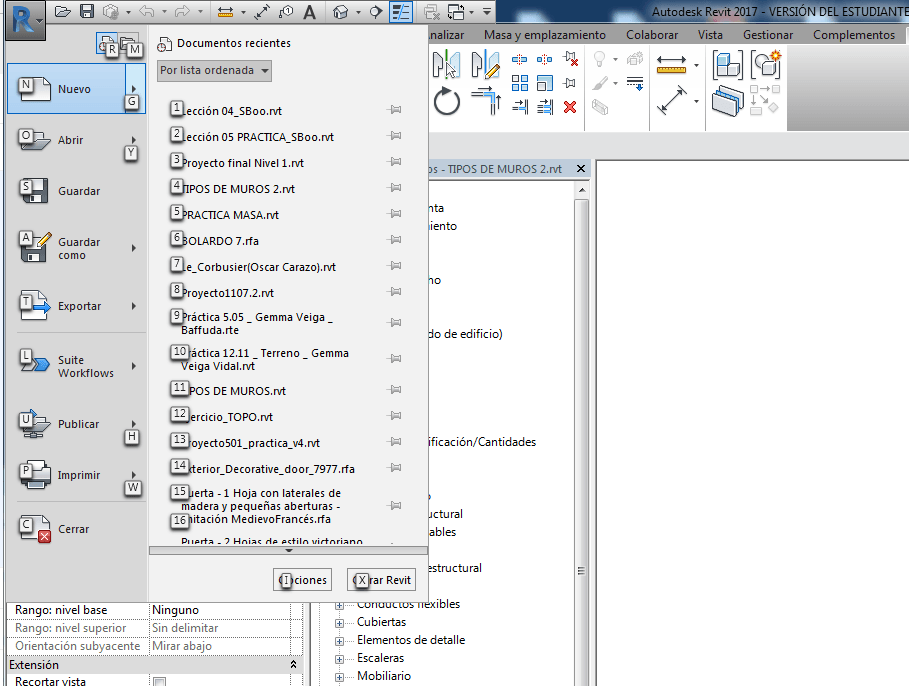
Task: Open the Masa y emplazamiento ribbon tab
Action: [x=545, y=35]
